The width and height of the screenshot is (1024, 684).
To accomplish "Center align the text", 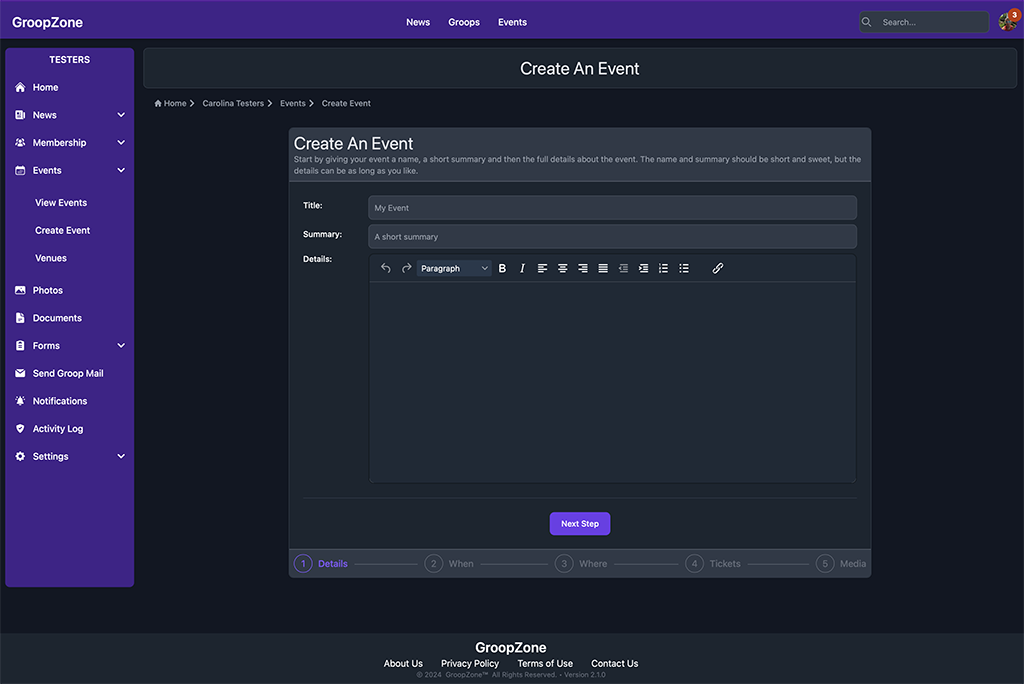I will [x=562, y=269].
